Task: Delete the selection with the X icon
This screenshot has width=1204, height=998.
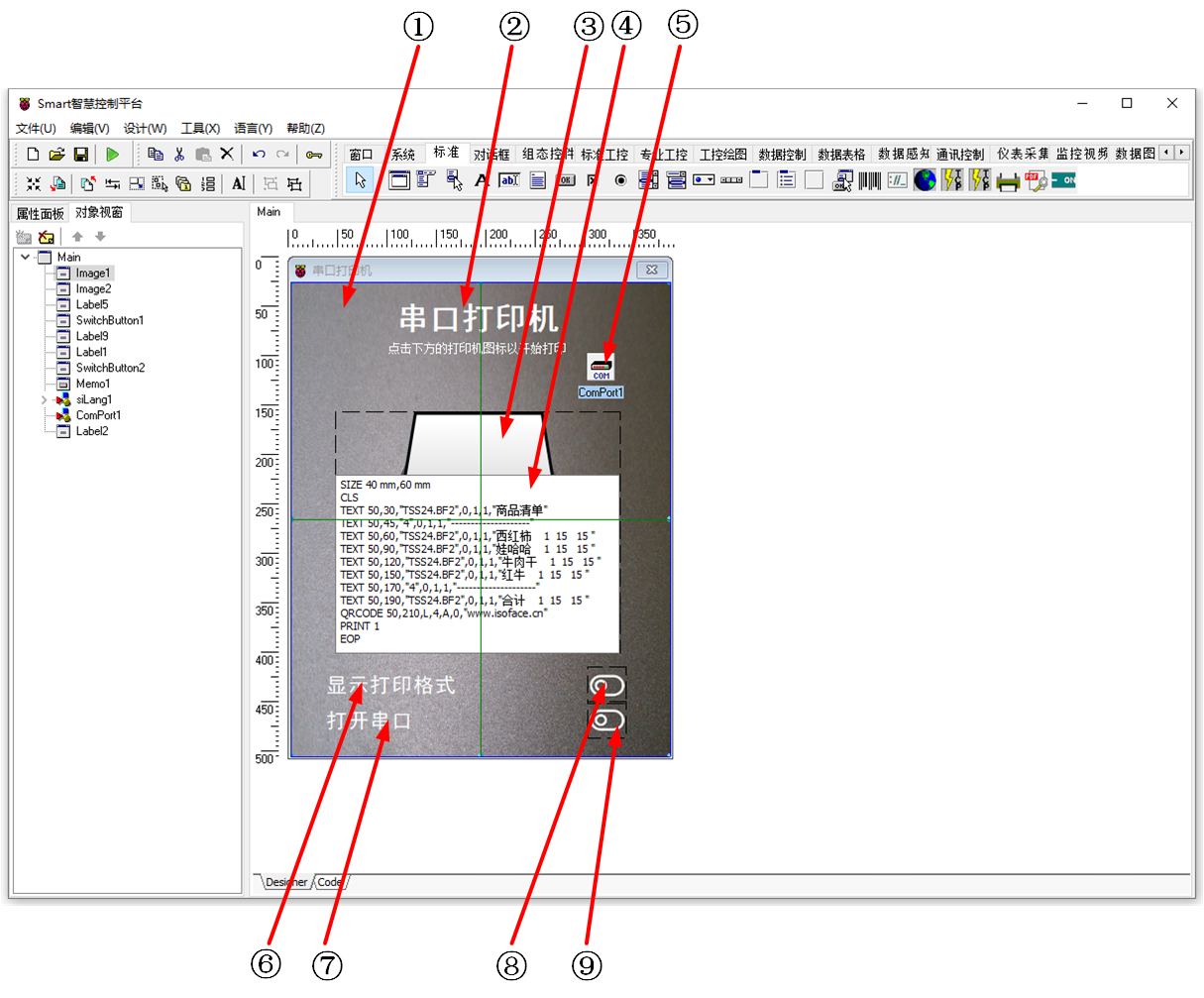Action: (x=227, y=155)
